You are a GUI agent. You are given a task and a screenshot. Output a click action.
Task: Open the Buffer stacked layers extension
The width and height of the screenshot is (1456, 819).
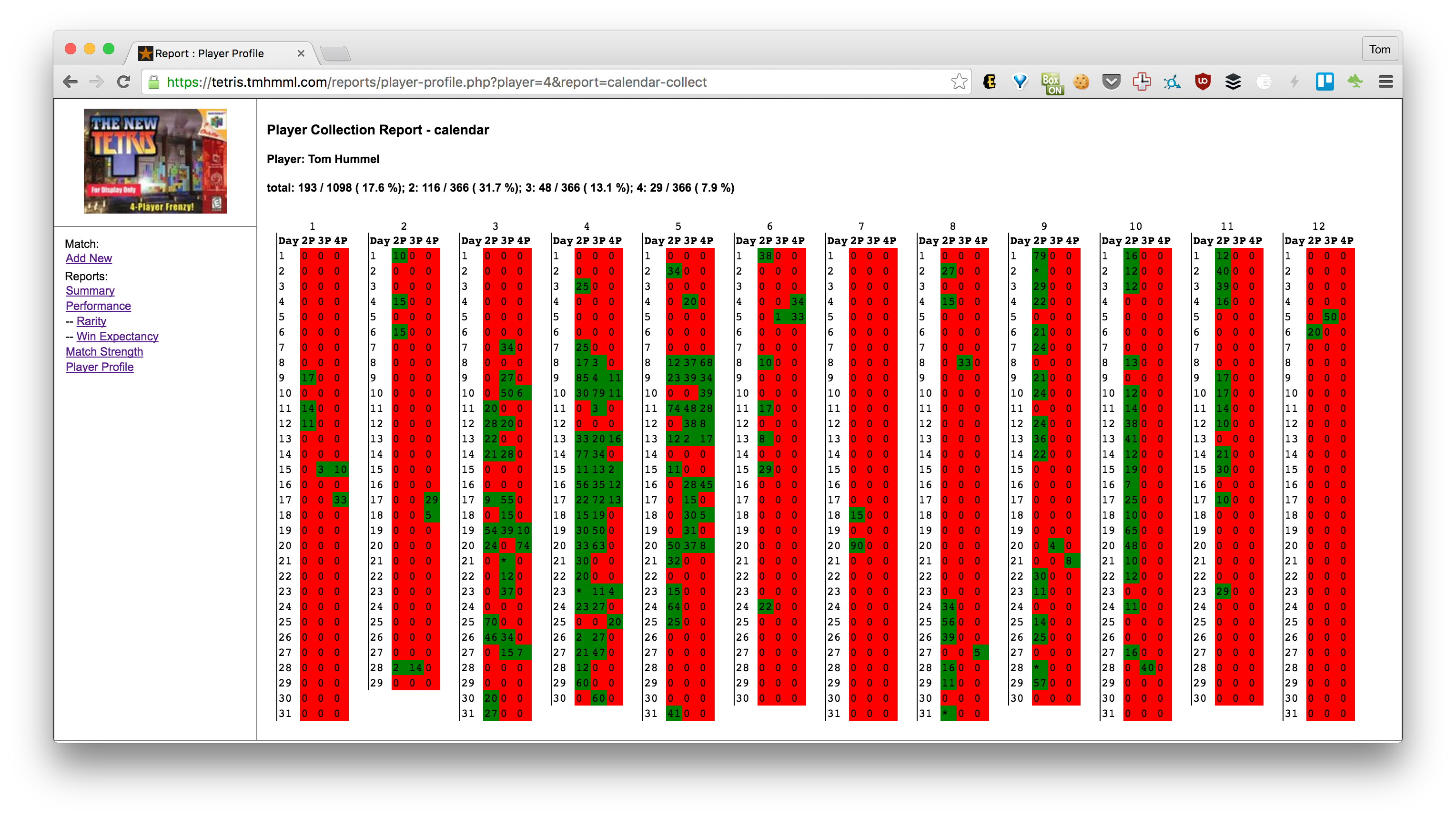pos(1233,82)
